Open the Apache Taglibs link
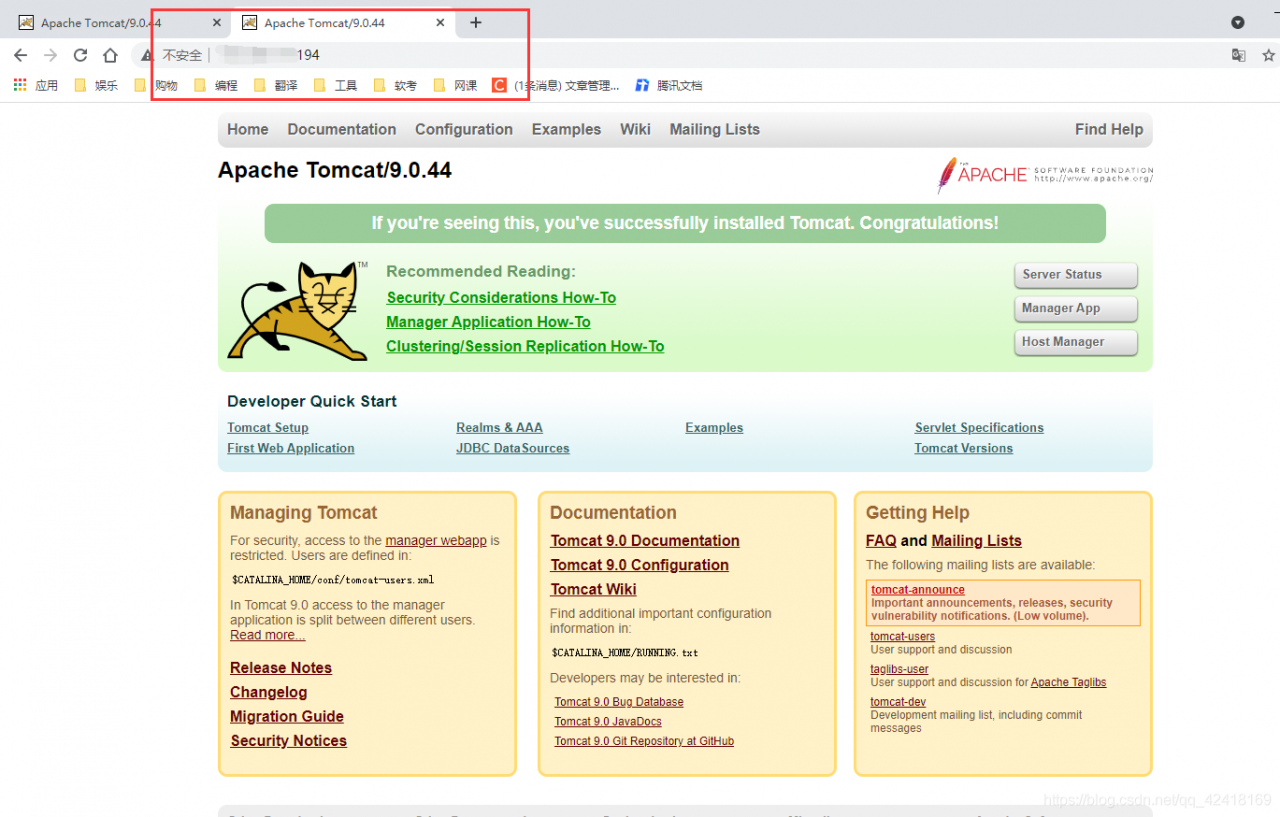The width and height of the screenshot is (1280, 817). [x=1069, y=682]
